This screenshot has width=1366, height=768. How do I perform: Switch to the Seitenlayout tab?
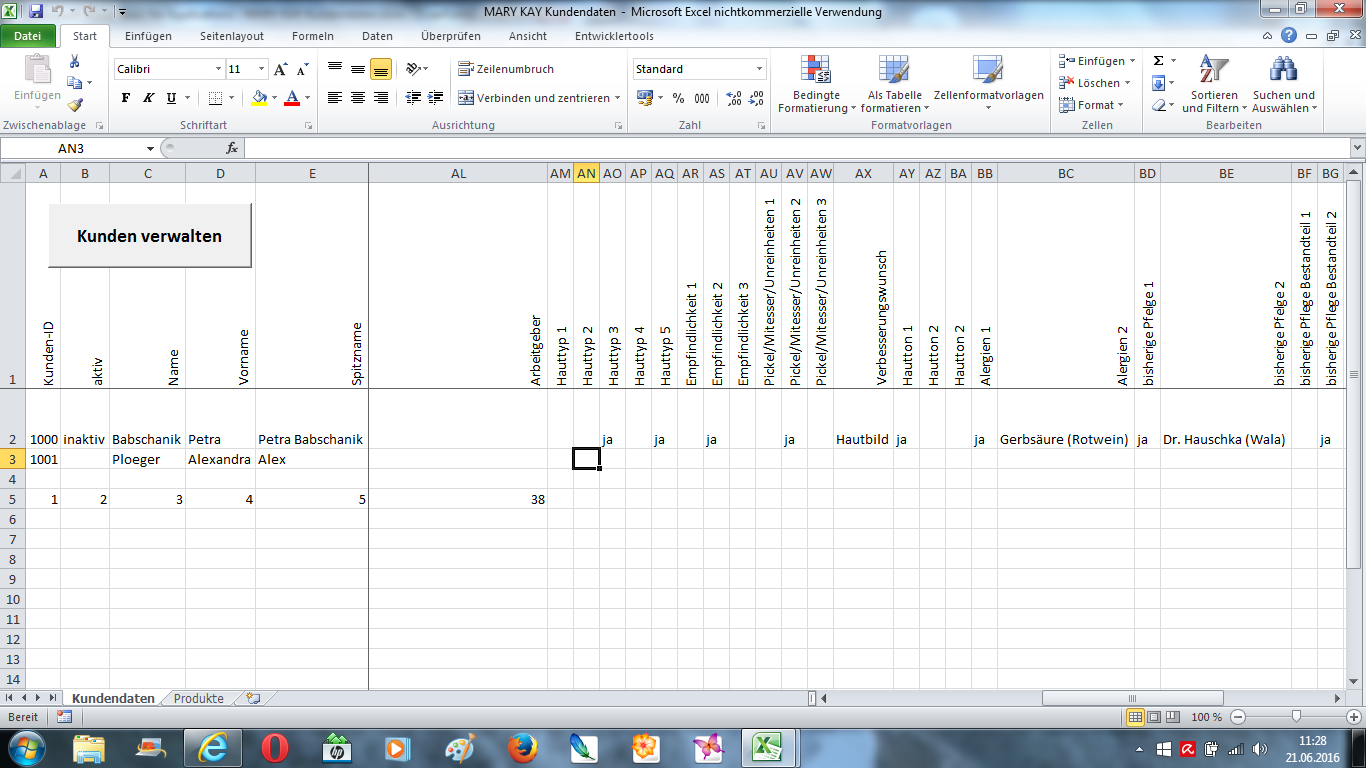click(232, 36)
